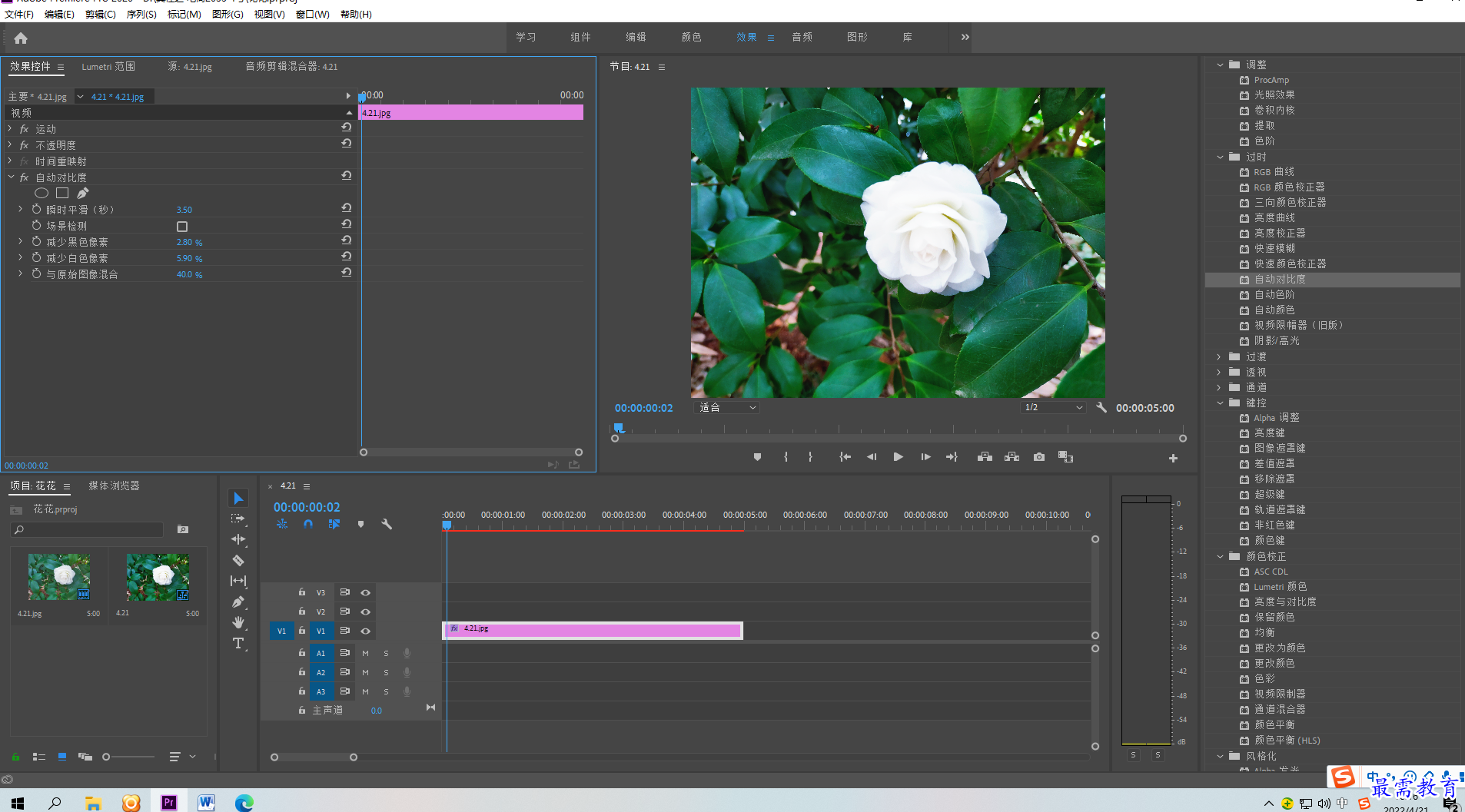The width and height of the screenshot is (1465, 812).
Task: Open the 媒体浏览器 tab
Action: click(x=114, y=486)
